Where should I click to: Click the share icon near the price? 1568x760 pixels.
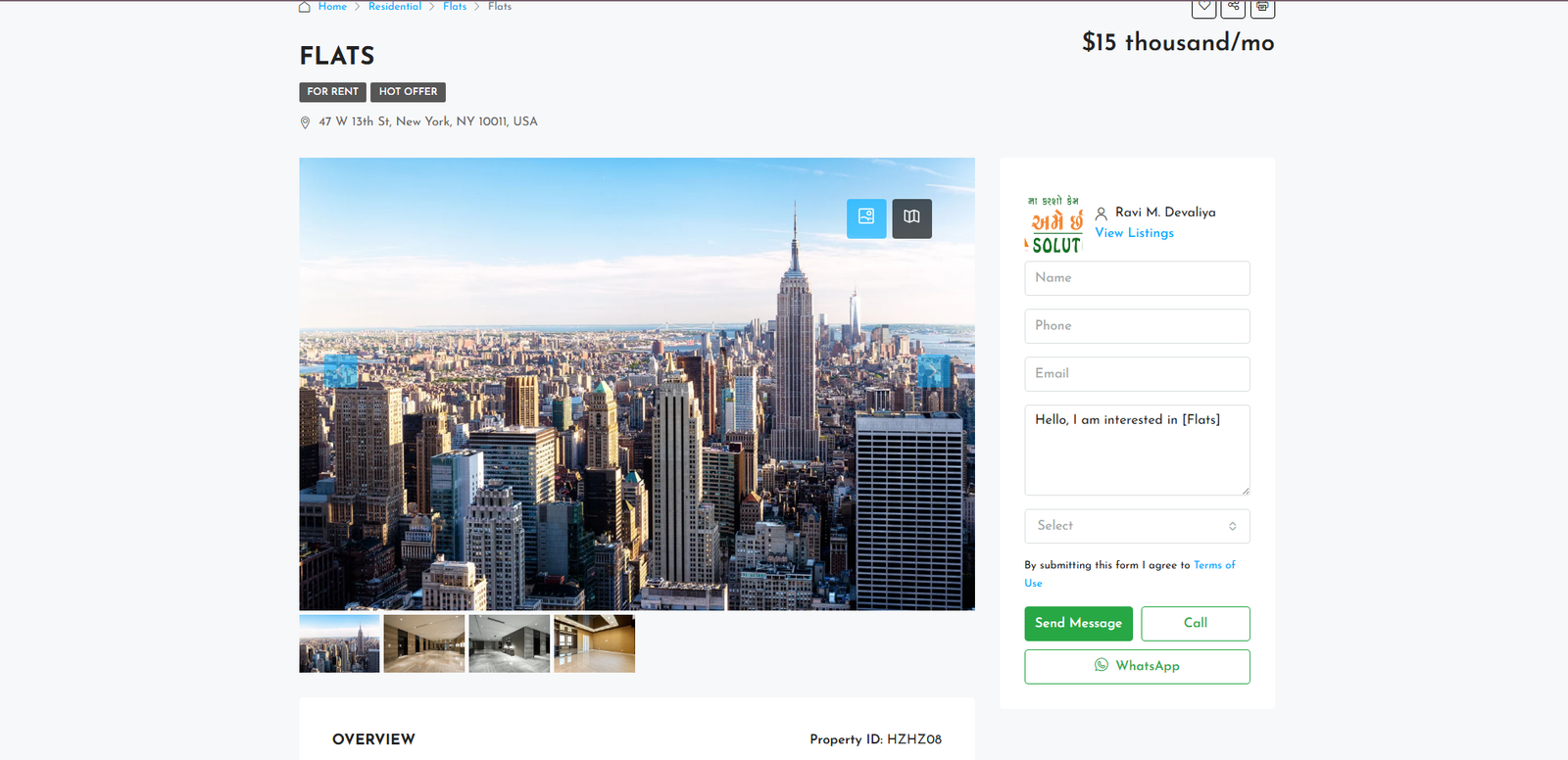(1233, 7)
